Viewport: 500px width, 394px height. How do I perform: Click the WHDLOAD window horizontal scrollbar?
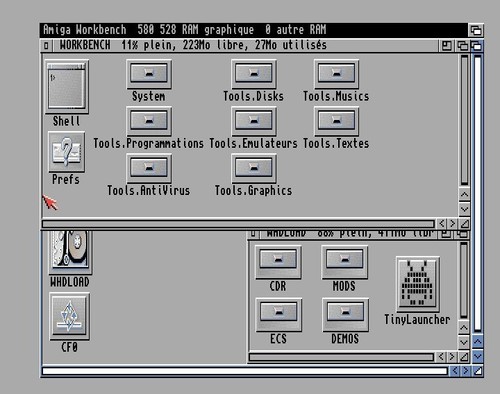[341, 357]
